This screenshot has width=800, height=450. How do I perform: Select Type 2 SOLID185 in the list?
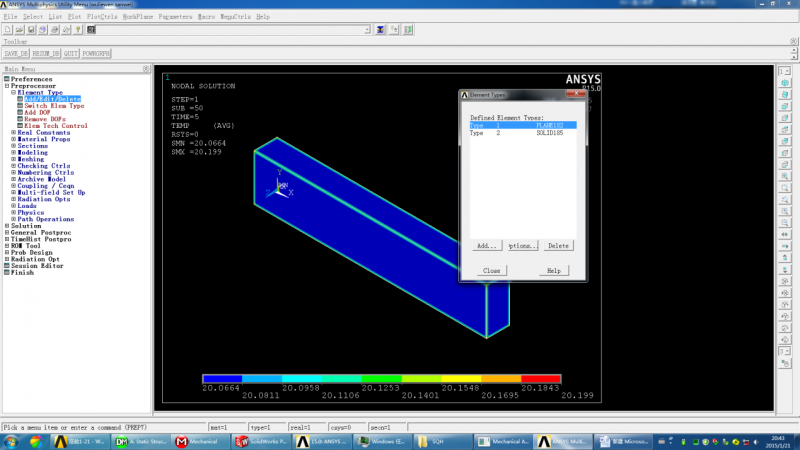click(x=523, y=133)
